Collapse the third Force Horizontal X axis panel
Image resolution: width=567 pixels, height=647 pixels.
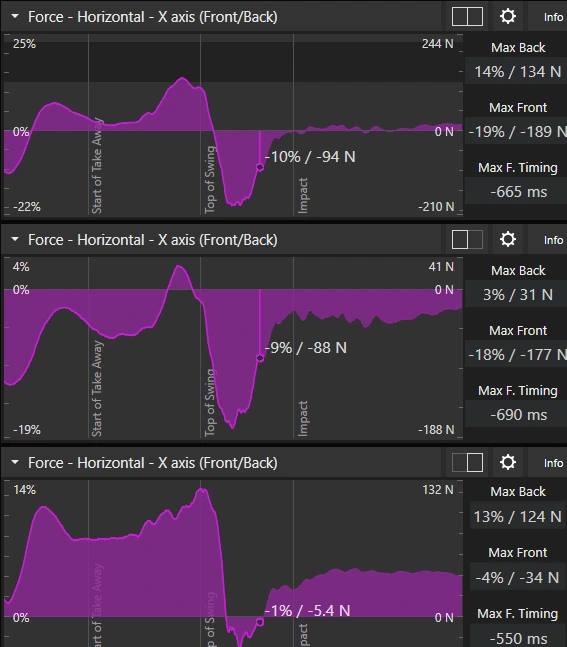15,462
